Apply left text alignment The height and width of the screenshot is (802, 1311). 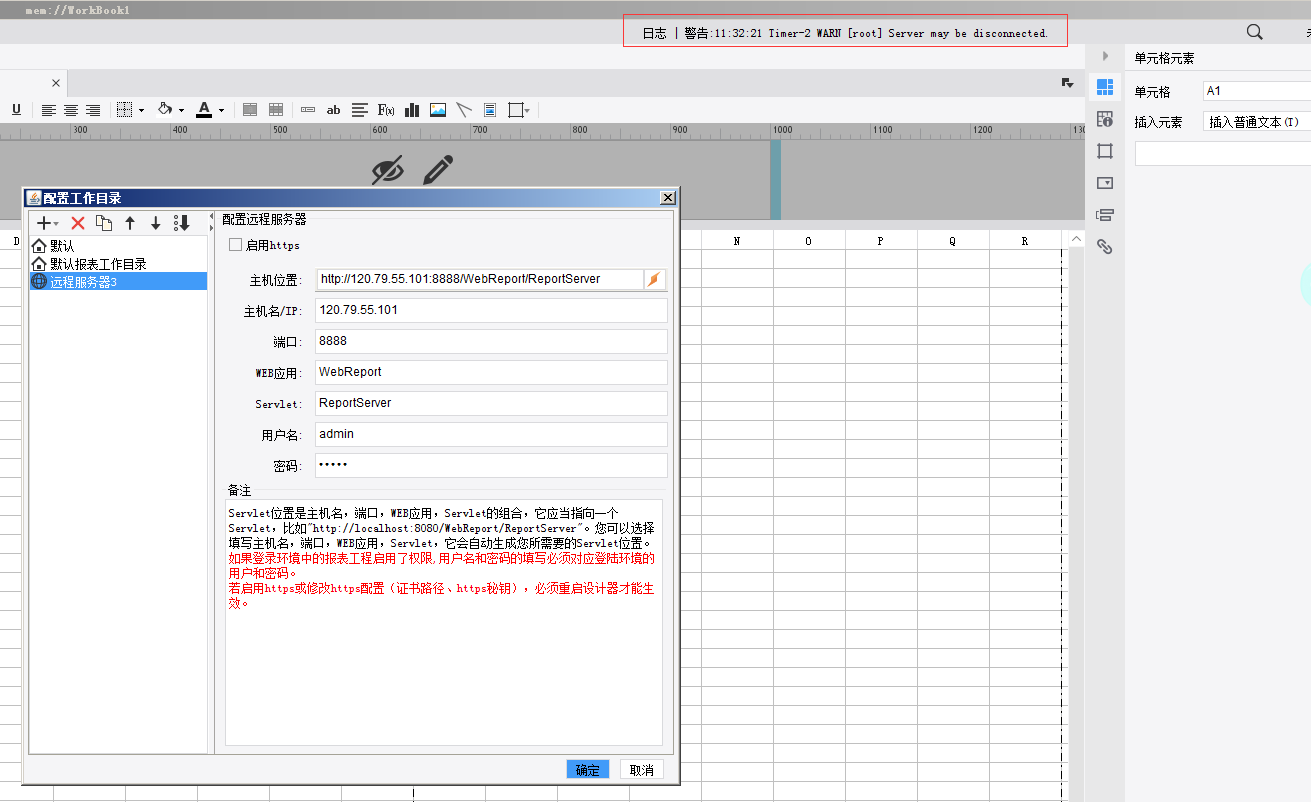pos(48,110)
